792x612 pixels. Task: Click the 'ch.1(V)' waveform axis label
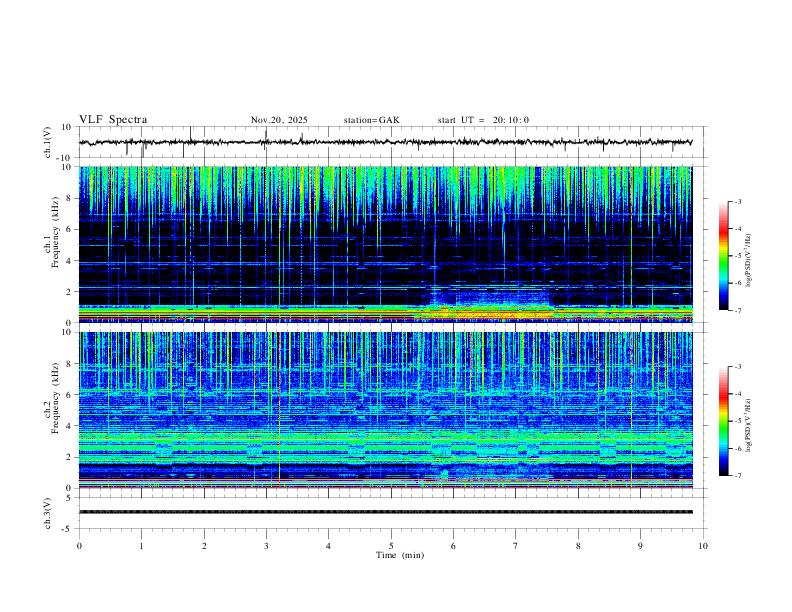point(47,142)
